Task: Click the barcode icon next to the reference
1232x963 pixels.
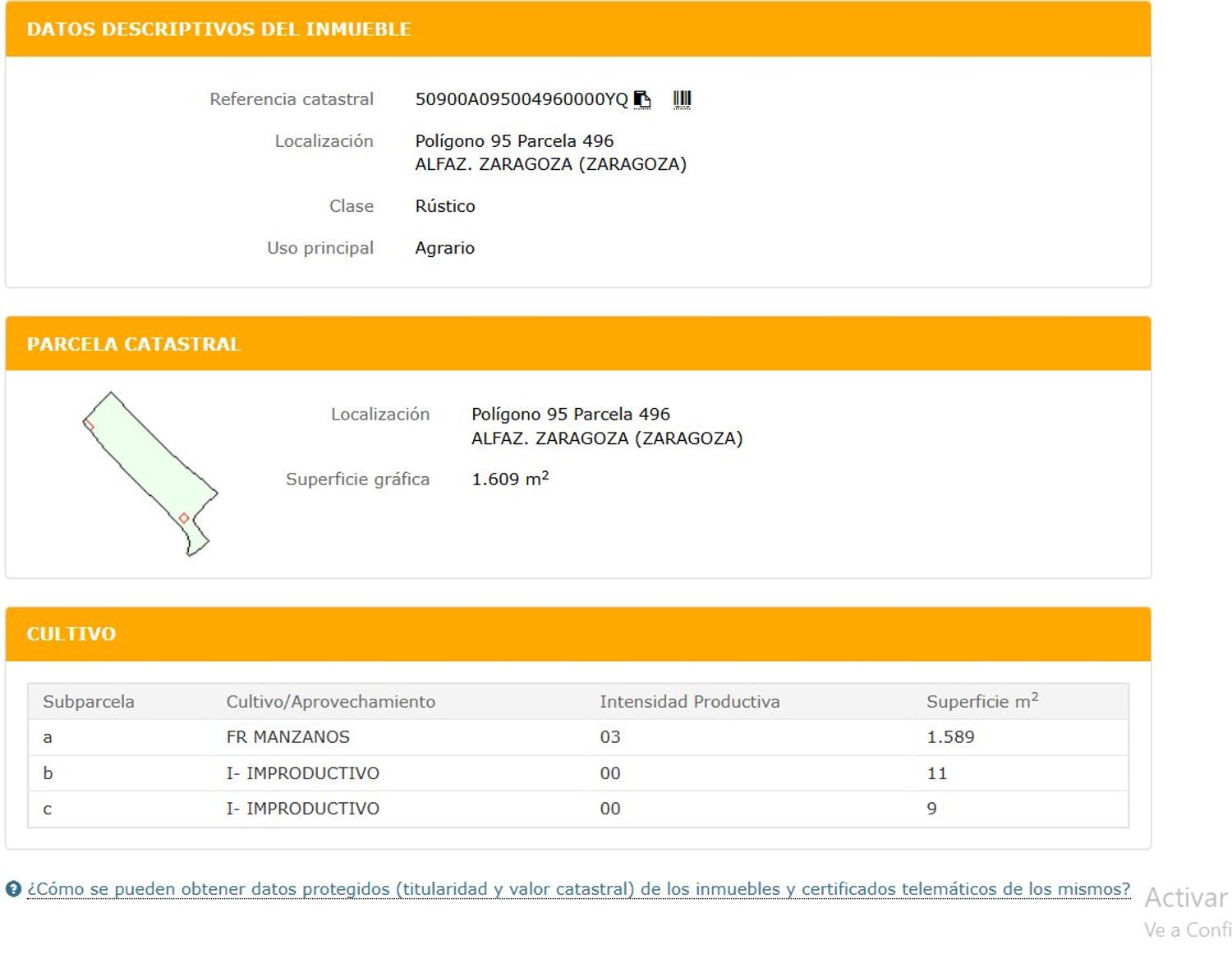Action: [682, 99]
